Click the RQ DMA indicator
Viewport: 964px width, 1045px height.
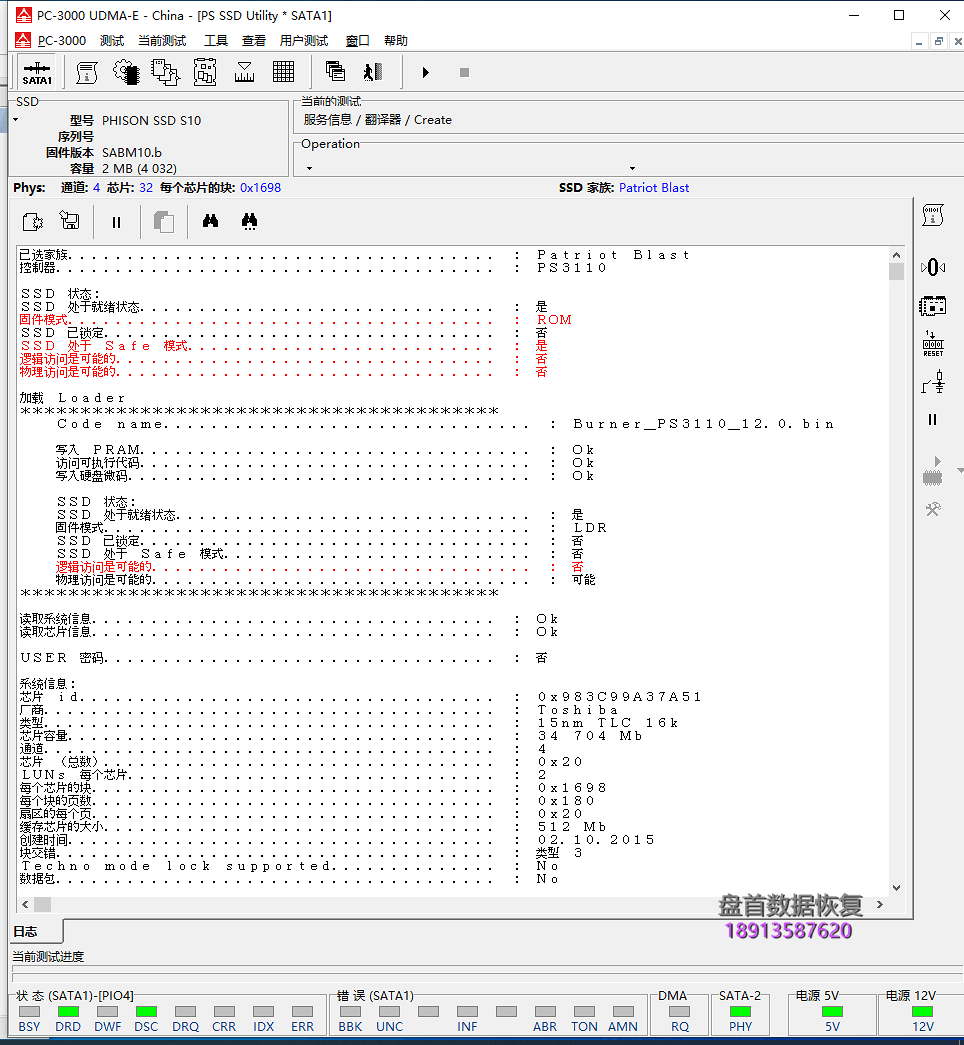680,1011
